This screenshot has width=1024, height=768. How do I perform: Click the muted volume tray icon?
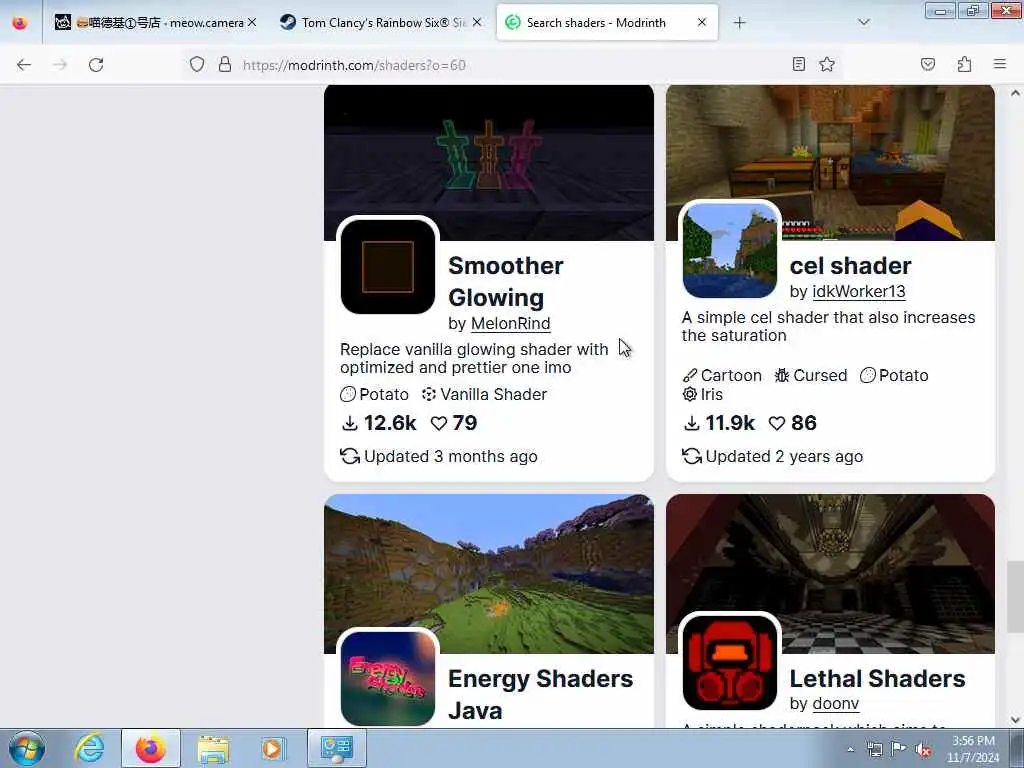pyautogui.click(x=923, y=749)
